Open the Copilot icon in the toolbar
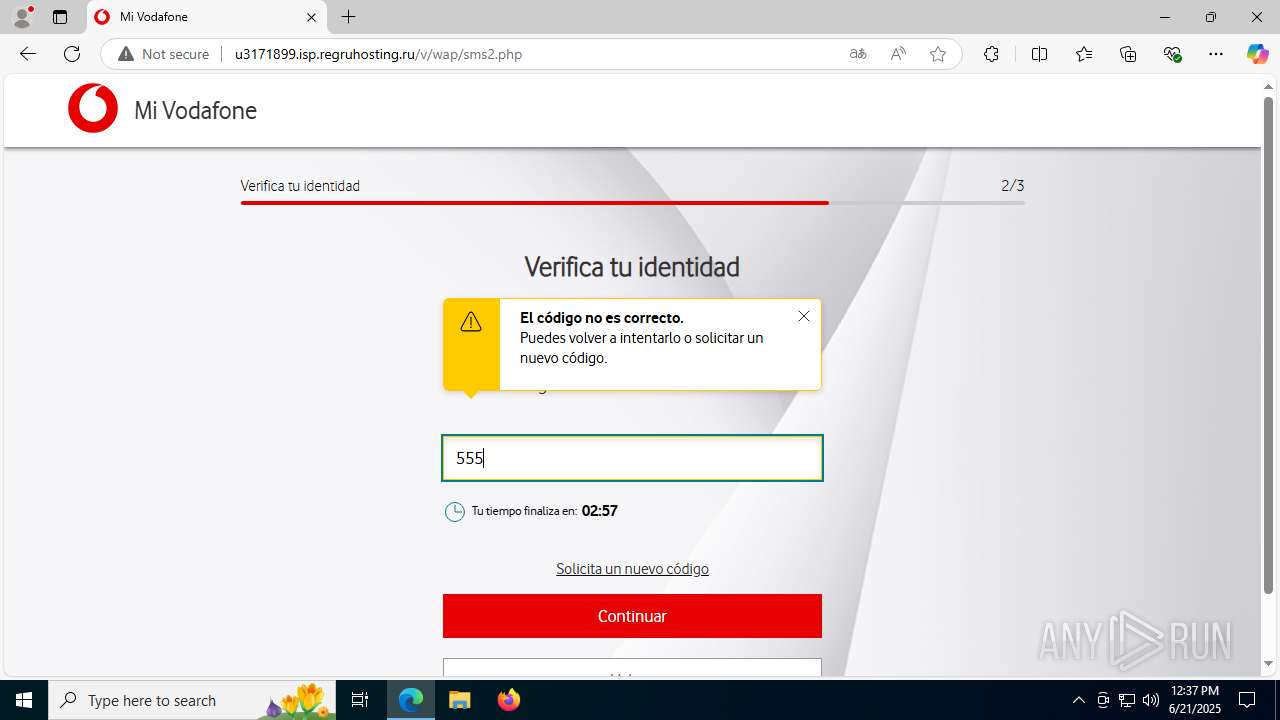 click(1257, 54)
